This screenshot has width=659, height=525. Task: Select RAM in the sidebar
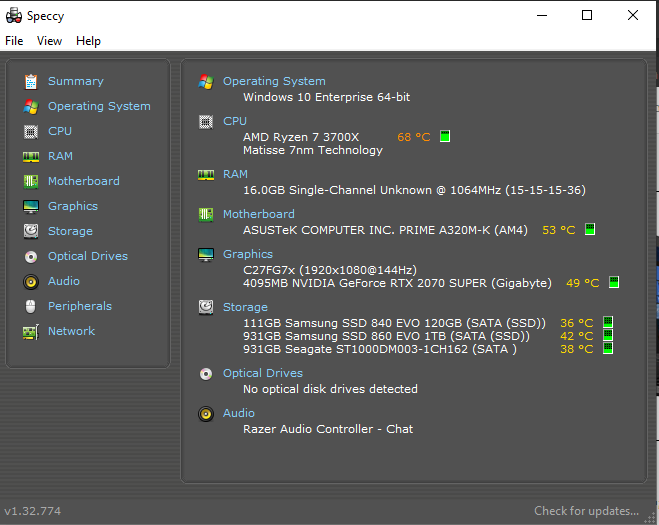(x=61, y=156)
